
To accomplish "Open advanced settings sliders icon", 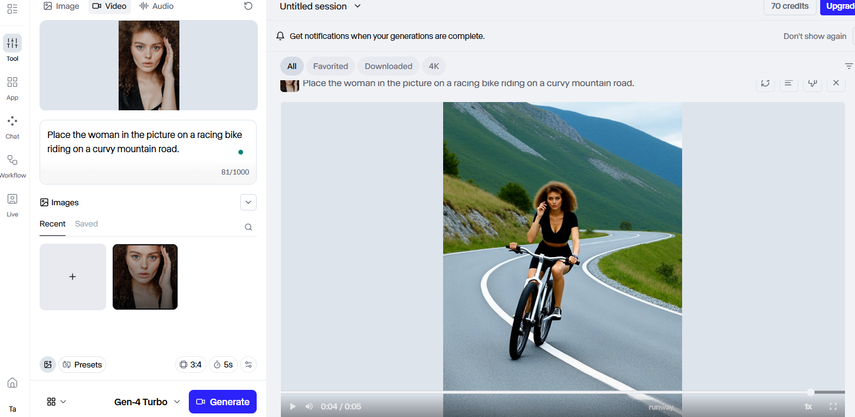I will tap(248, 365).
